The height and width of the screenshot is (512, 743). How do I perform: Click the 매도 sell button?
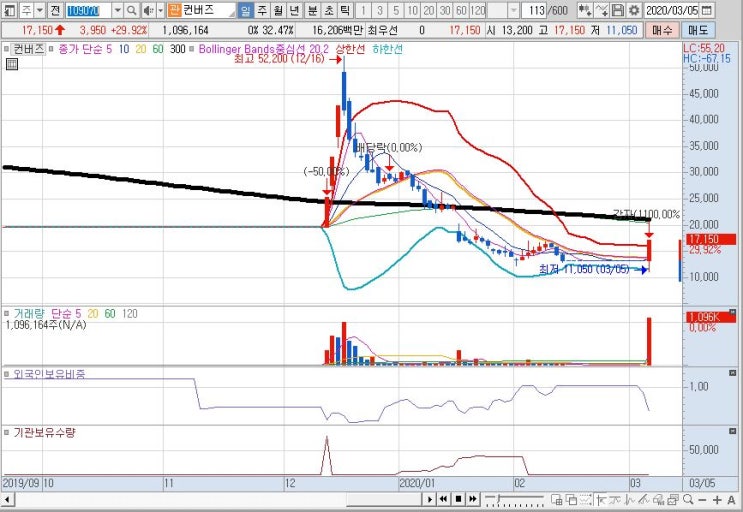698,30
